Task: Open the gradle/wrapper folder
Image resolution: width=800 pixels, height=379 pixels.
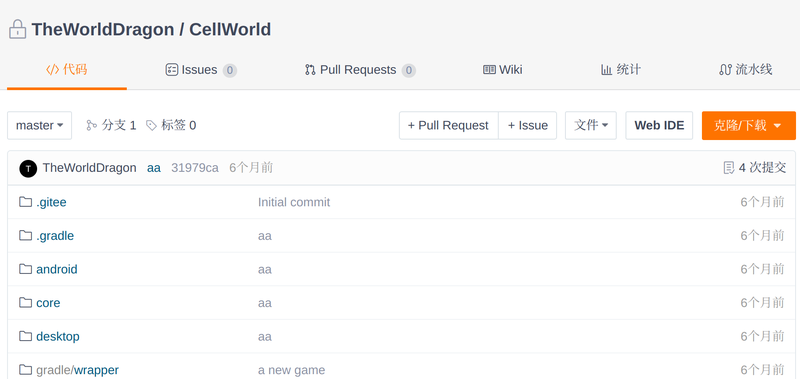Action: (78, 370)
